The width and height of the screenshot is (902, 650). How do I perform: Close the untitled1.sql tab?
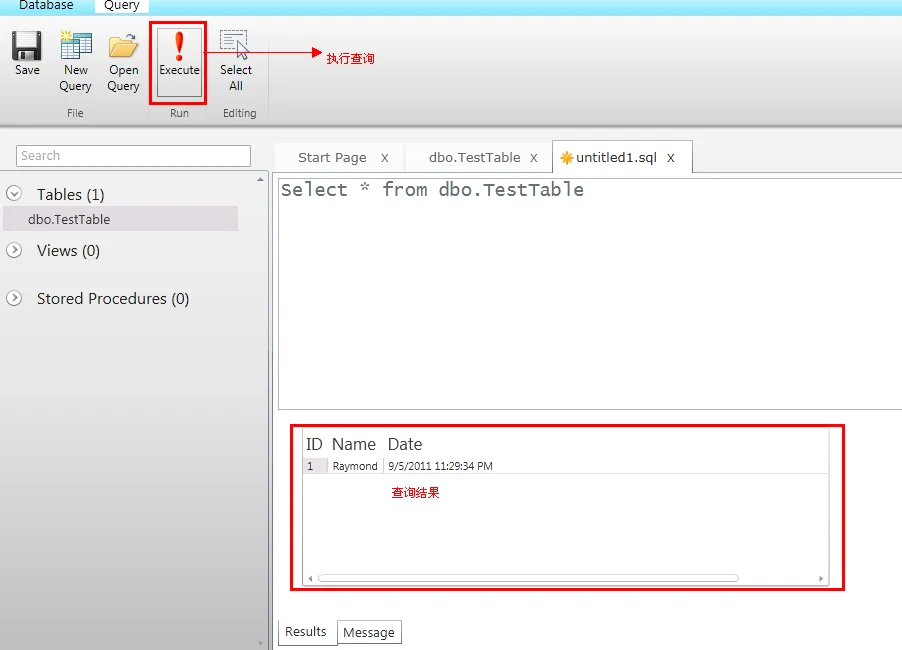click(671, 158)
